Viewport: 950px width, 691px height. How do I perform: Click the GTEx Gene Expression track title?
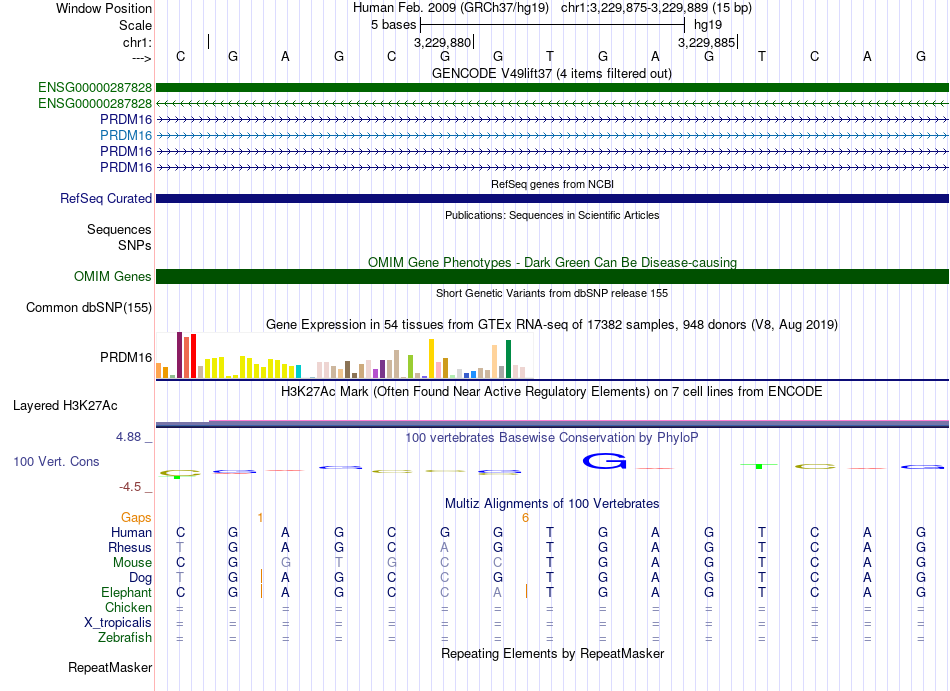(x=552, y=325)
